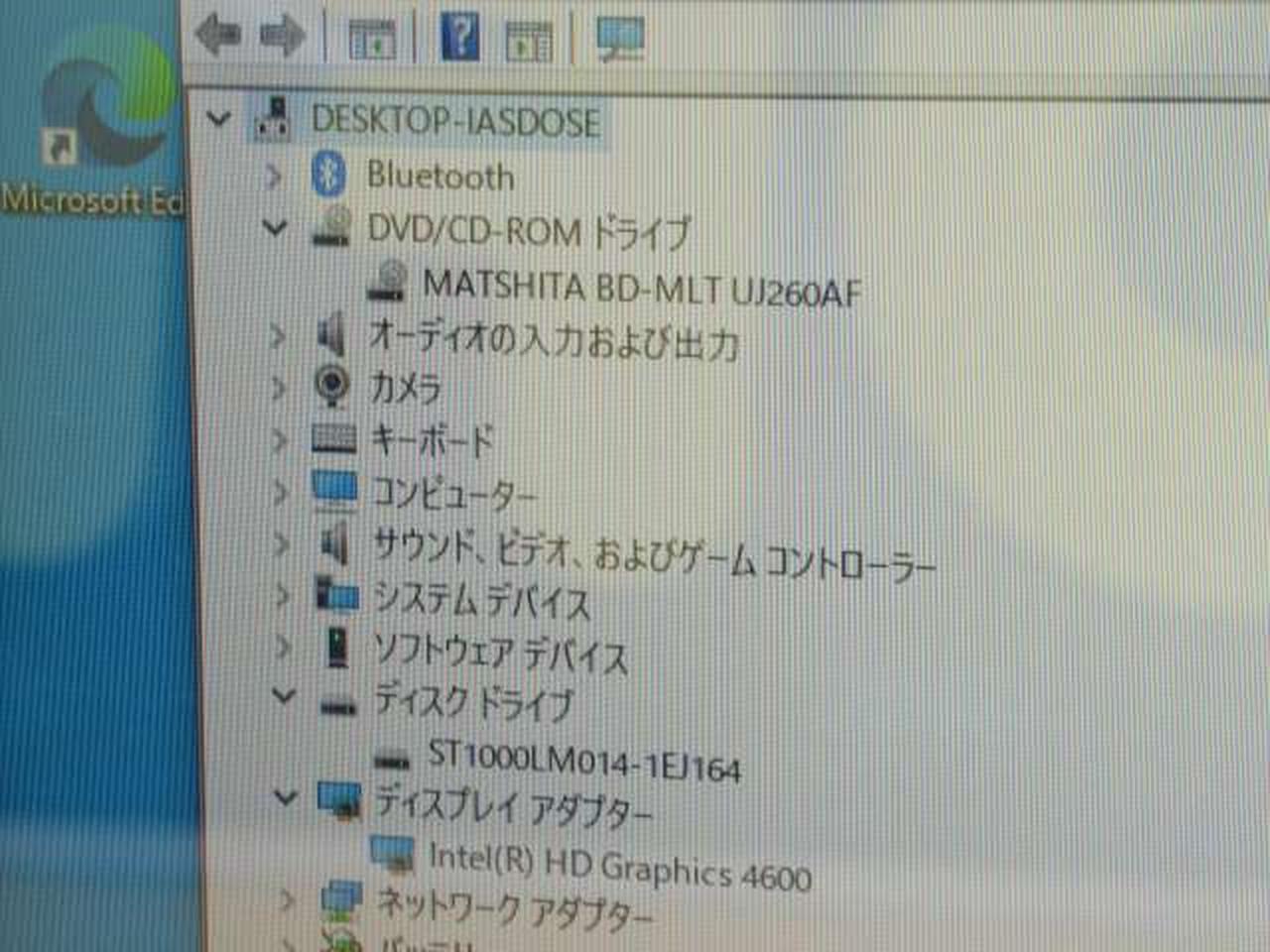1270x952 pixels.
Task: Click the action pane toolbar icon
Action: click(529, 41)
